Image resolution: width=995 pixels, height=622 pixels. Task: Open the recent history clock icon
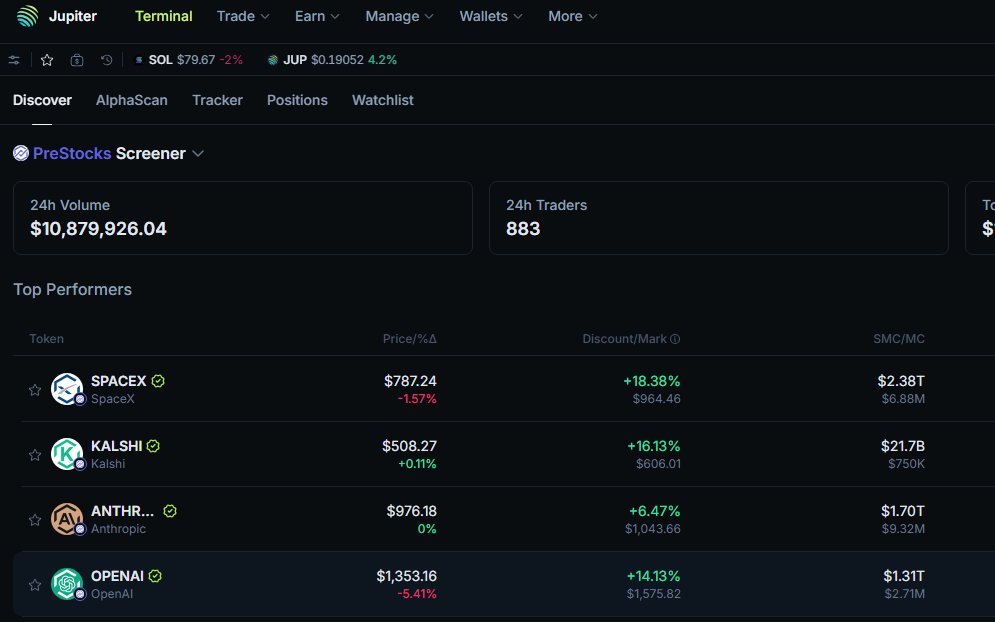pos(107,60)
